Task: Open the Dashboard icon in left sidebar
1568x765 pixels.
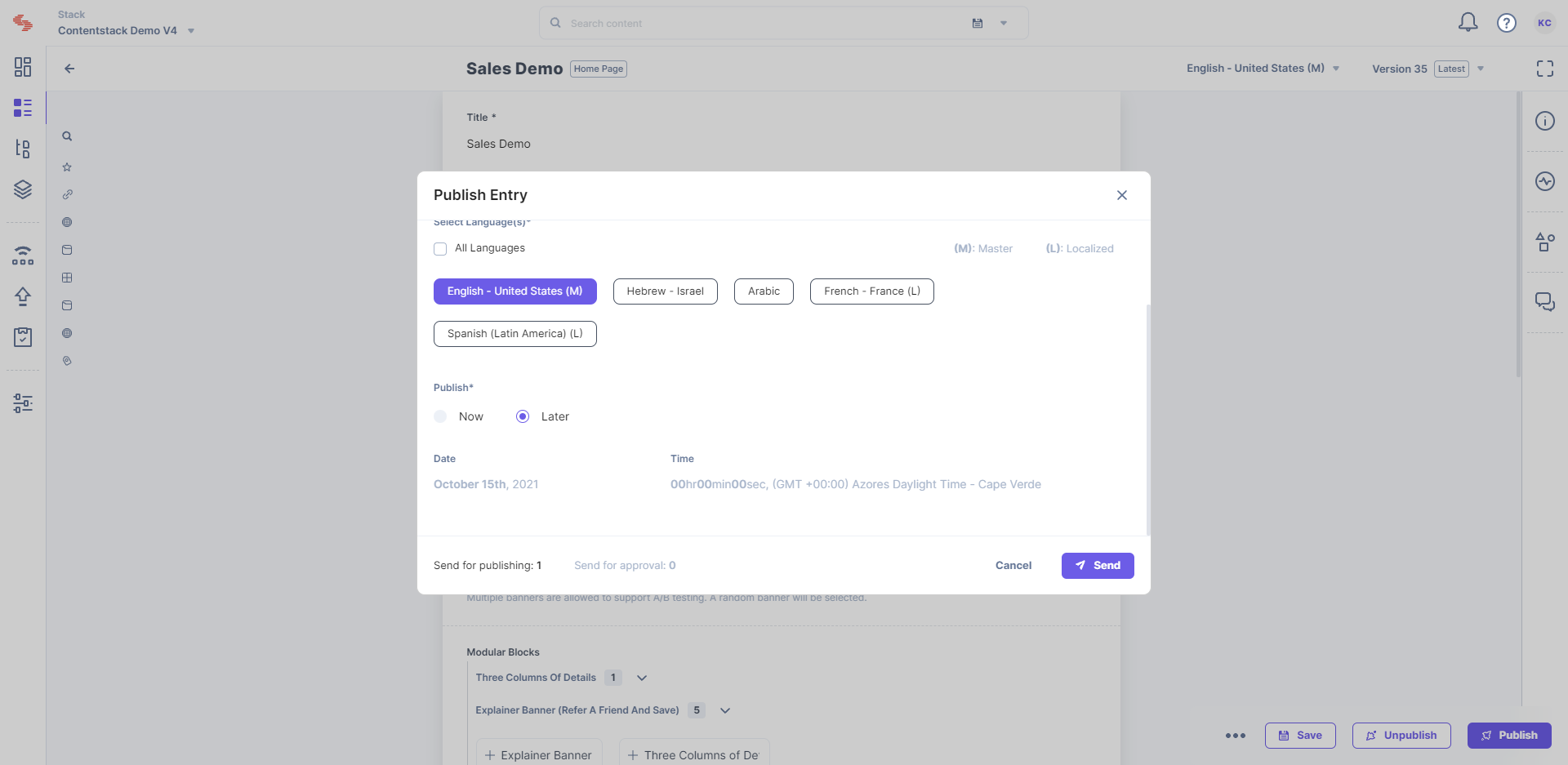Action: pos(23,67)
